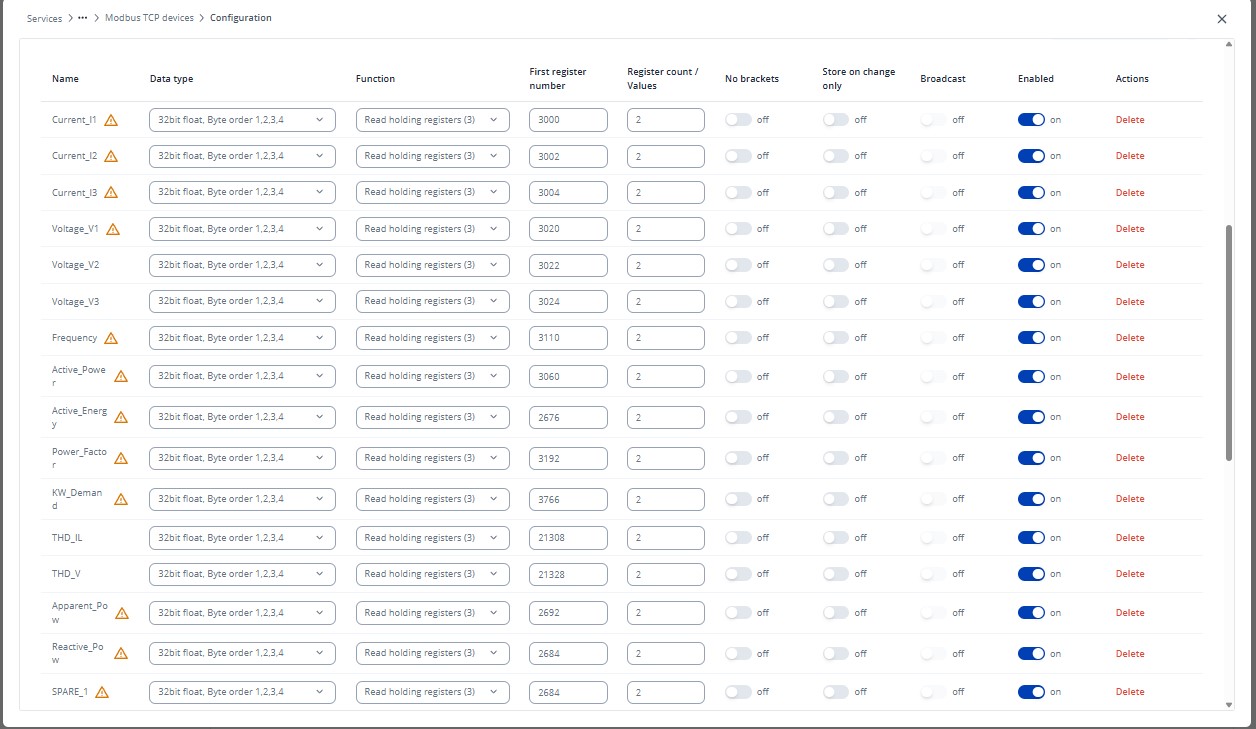Turn on No brackets for Current_I2
Viewport: 1256px width, 729px height.
738,156
